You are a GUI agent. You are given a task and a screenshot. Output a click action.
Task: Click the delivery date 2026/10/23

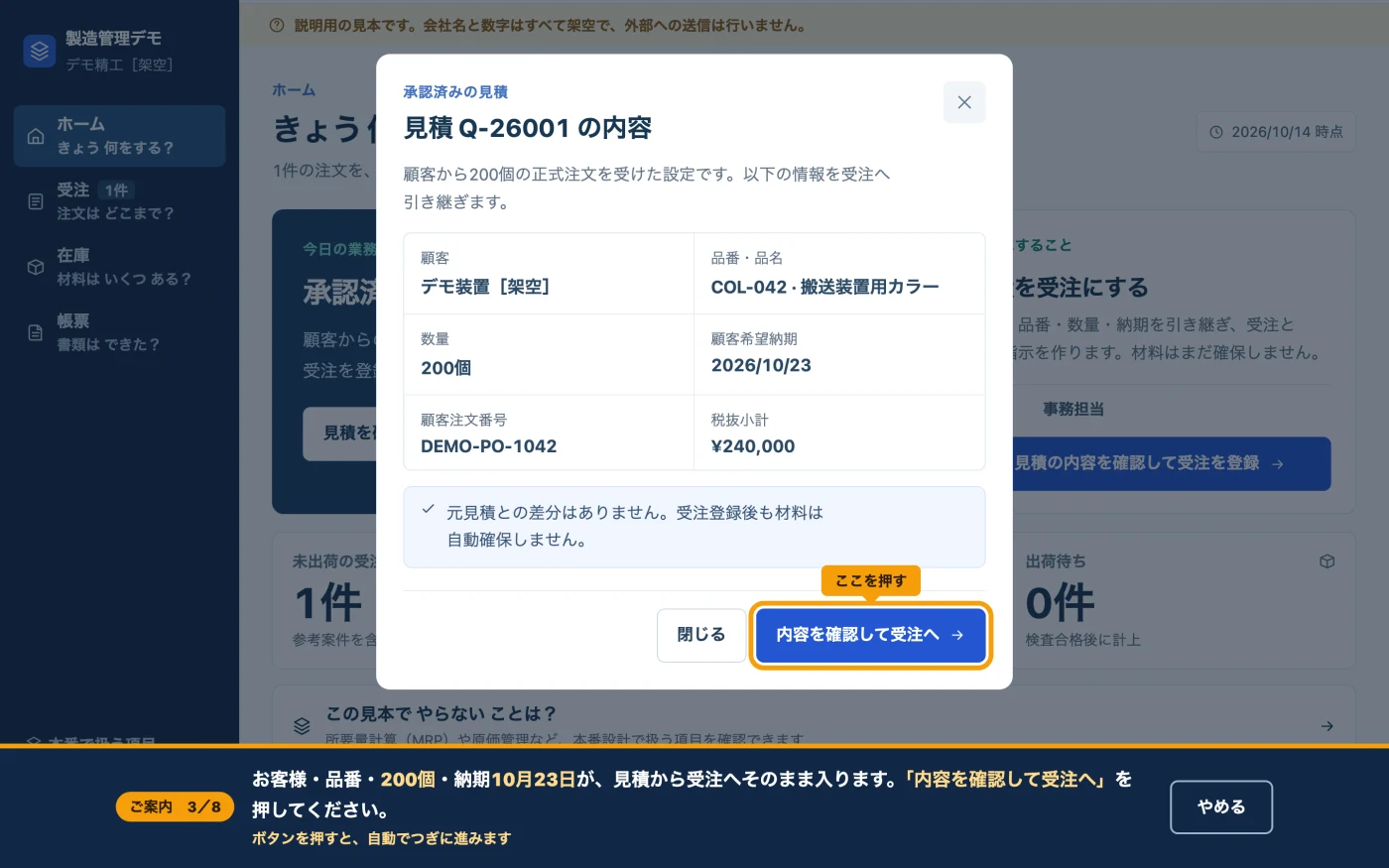click(761, 365)
